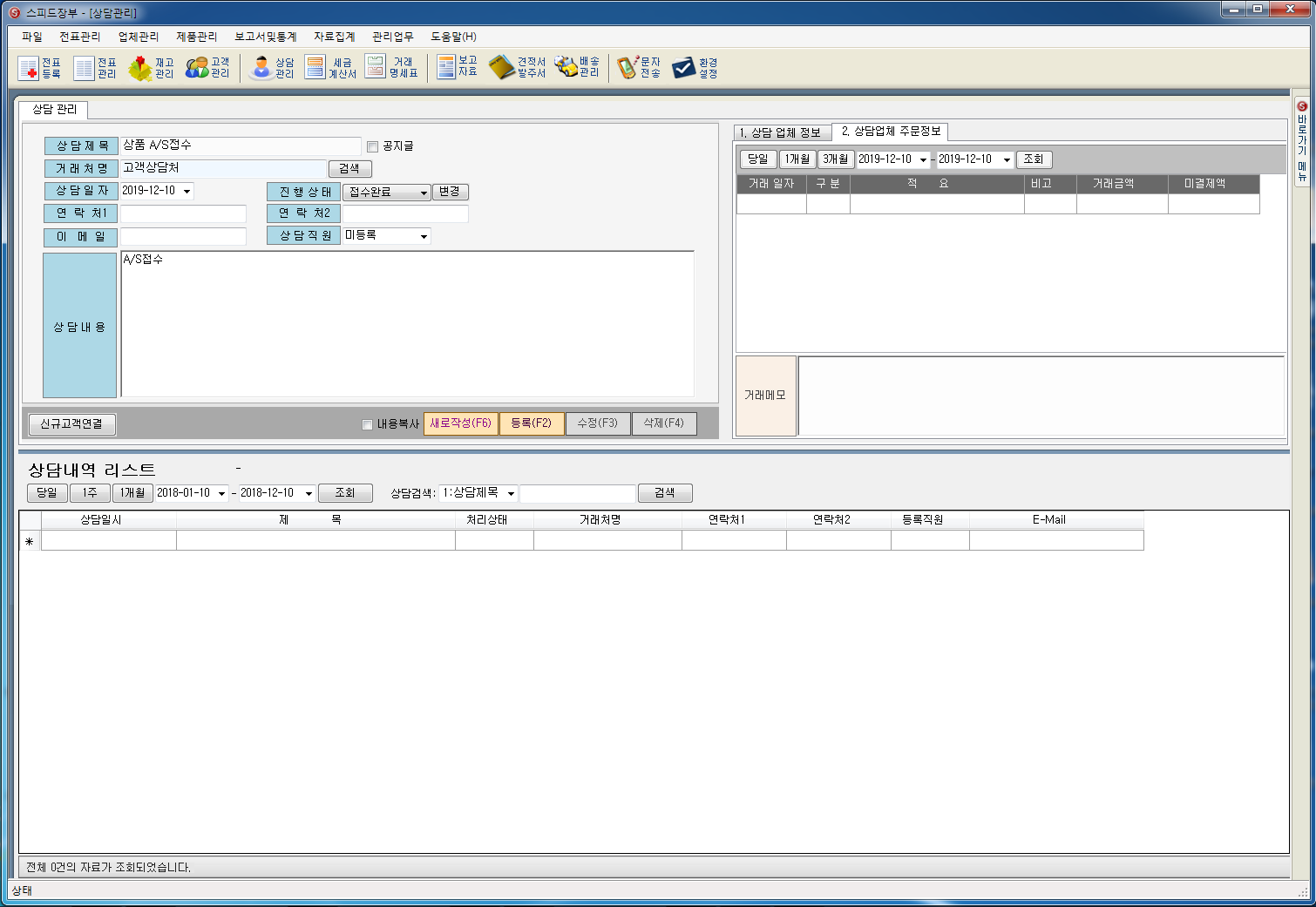Open 거래명세표 toolbar icon
The height and width of the screenshot is (907, 1316).
coord(391,68)
